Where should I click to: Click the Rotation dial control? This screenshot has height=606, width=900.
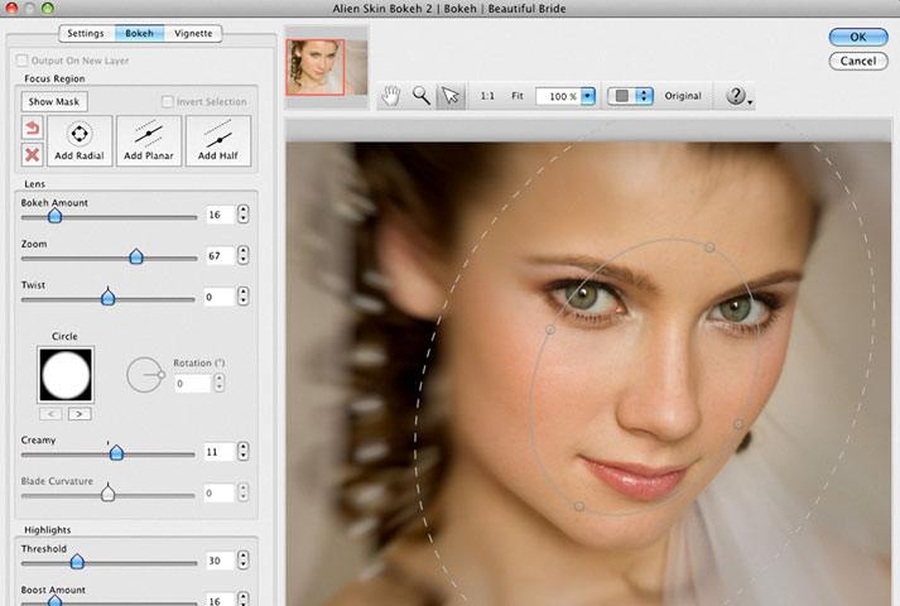(x=145, y=375)
